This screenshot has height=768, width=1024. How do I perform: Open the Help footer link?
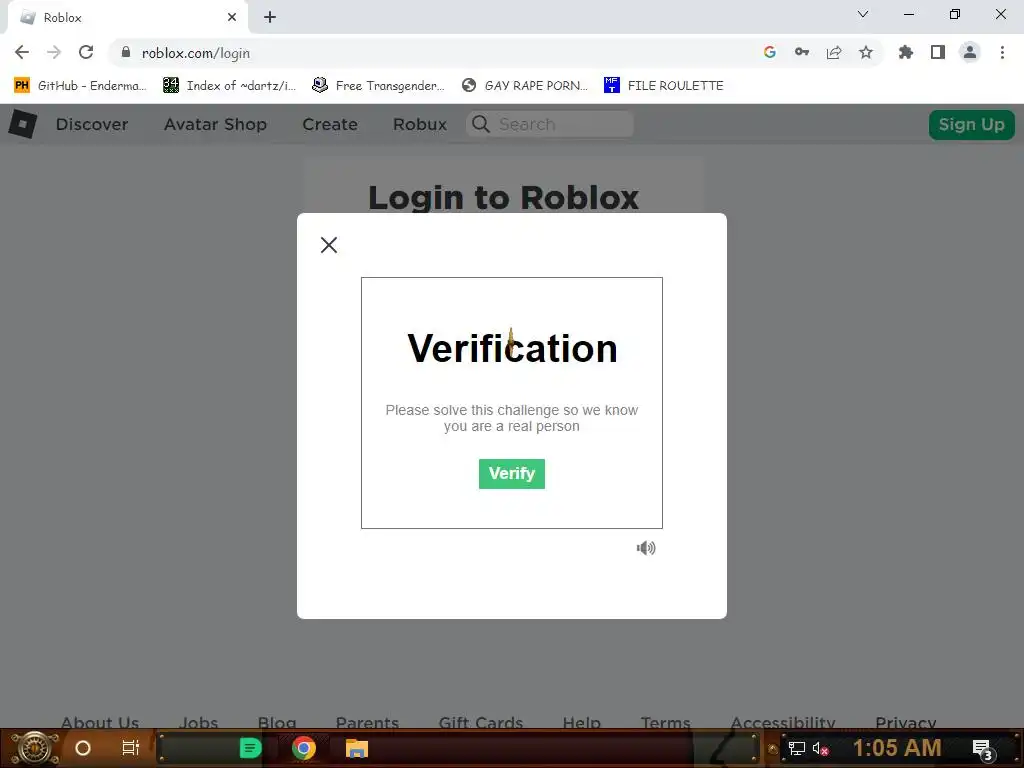[x=581, y=722]
